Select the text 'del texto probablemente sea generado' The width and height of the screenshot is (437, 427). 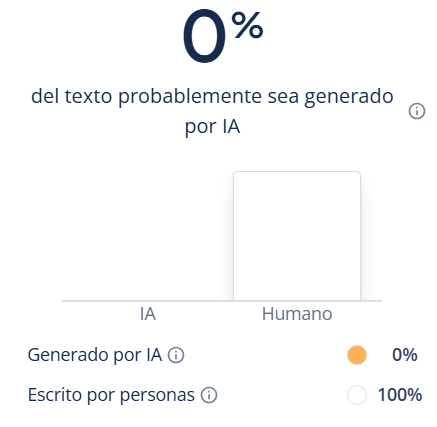pyautogui.click(x=212, y=96)
